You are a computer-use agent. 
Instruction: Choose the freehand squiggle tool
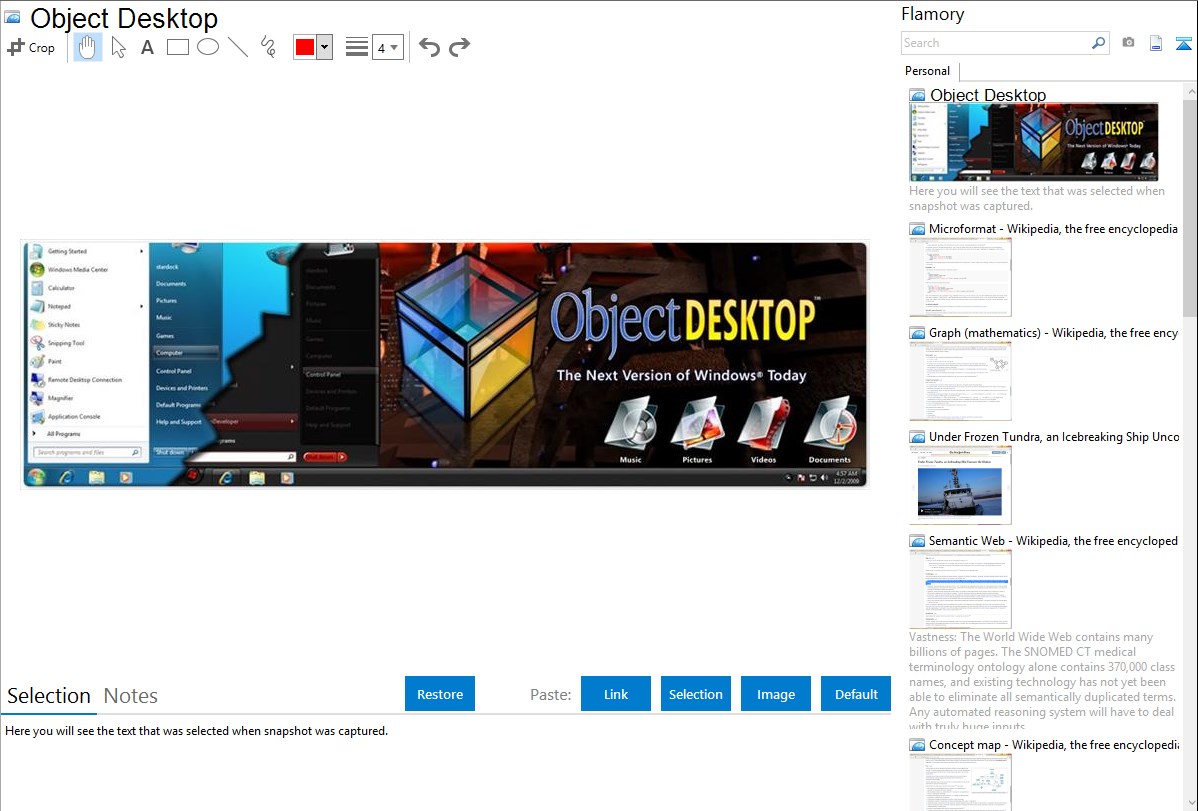coord(268,47)
